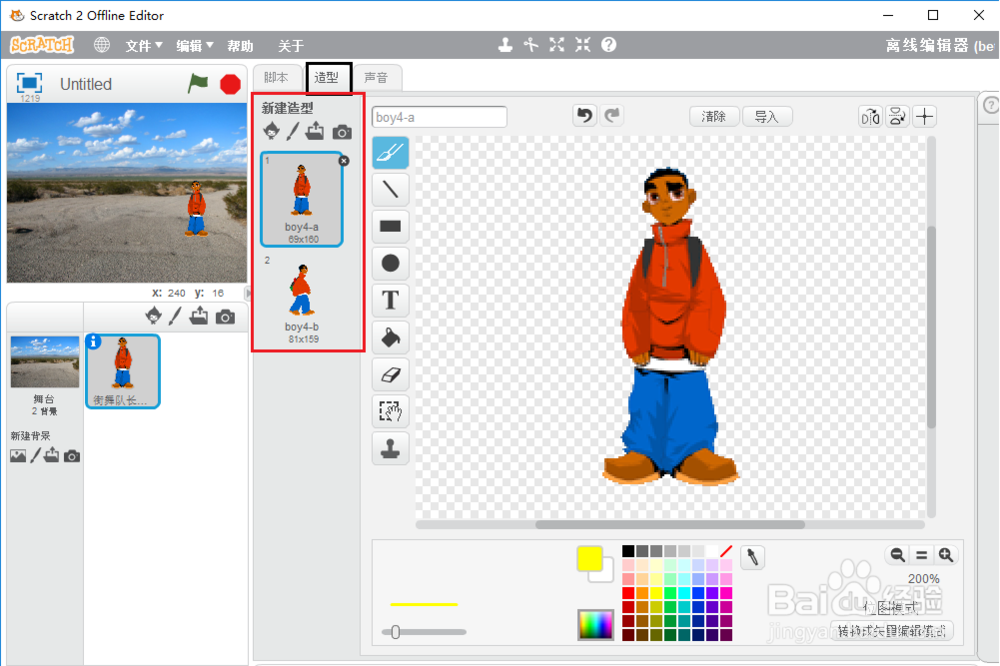Undo the last paint action
Image resolution: width=1000 pixels, height=666 pixels.
(x=584, y=115)
